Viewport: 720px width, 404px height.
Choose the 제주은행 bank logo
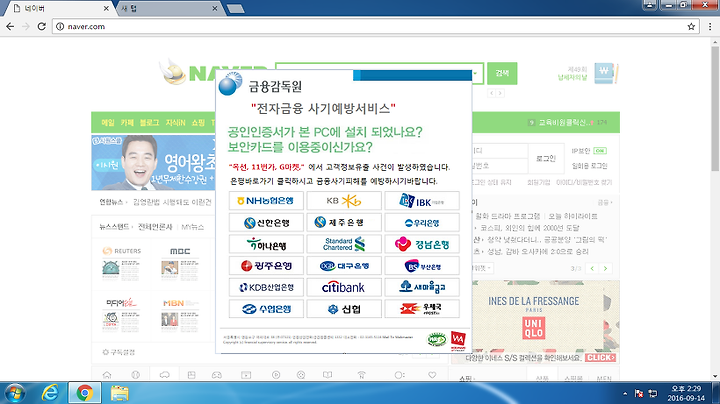tap(344, 223)
